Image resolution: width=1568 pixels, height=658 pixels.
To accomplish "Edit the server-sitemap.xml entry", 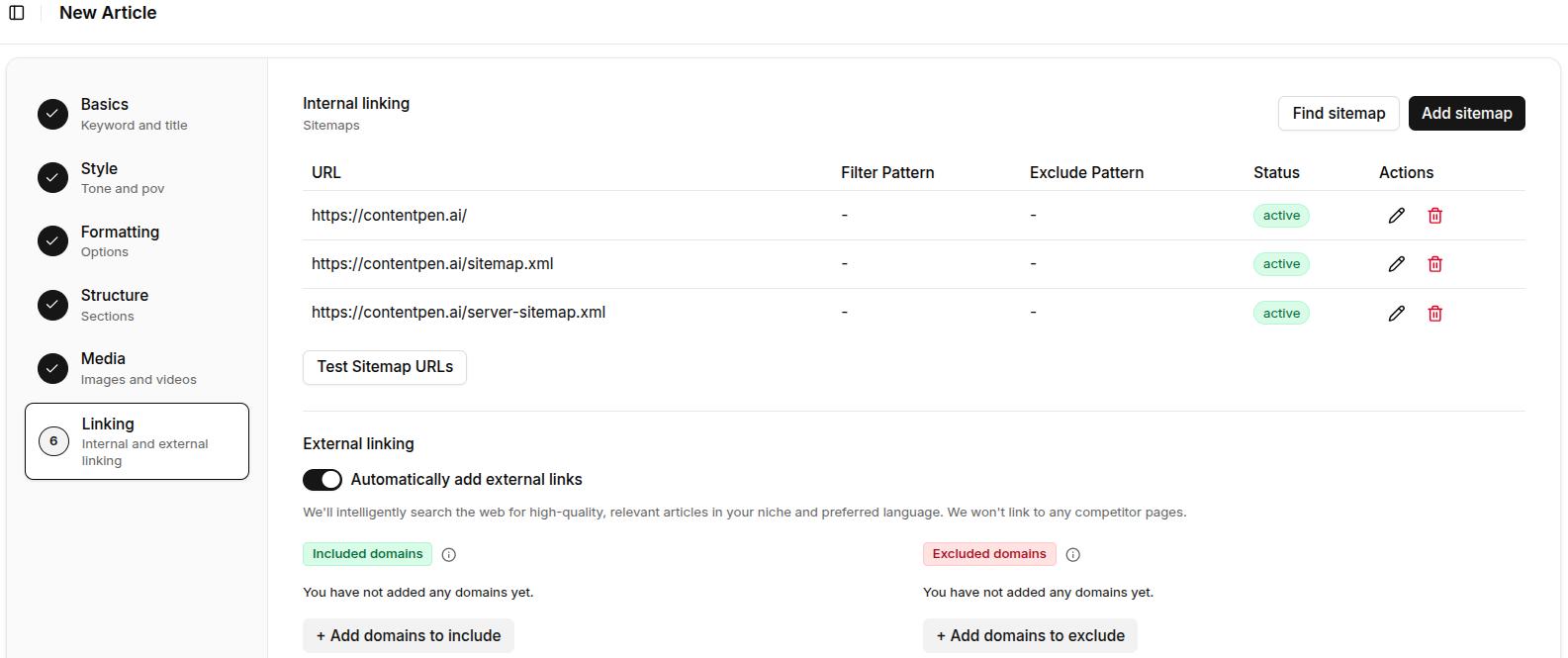I will point(1396,314).
